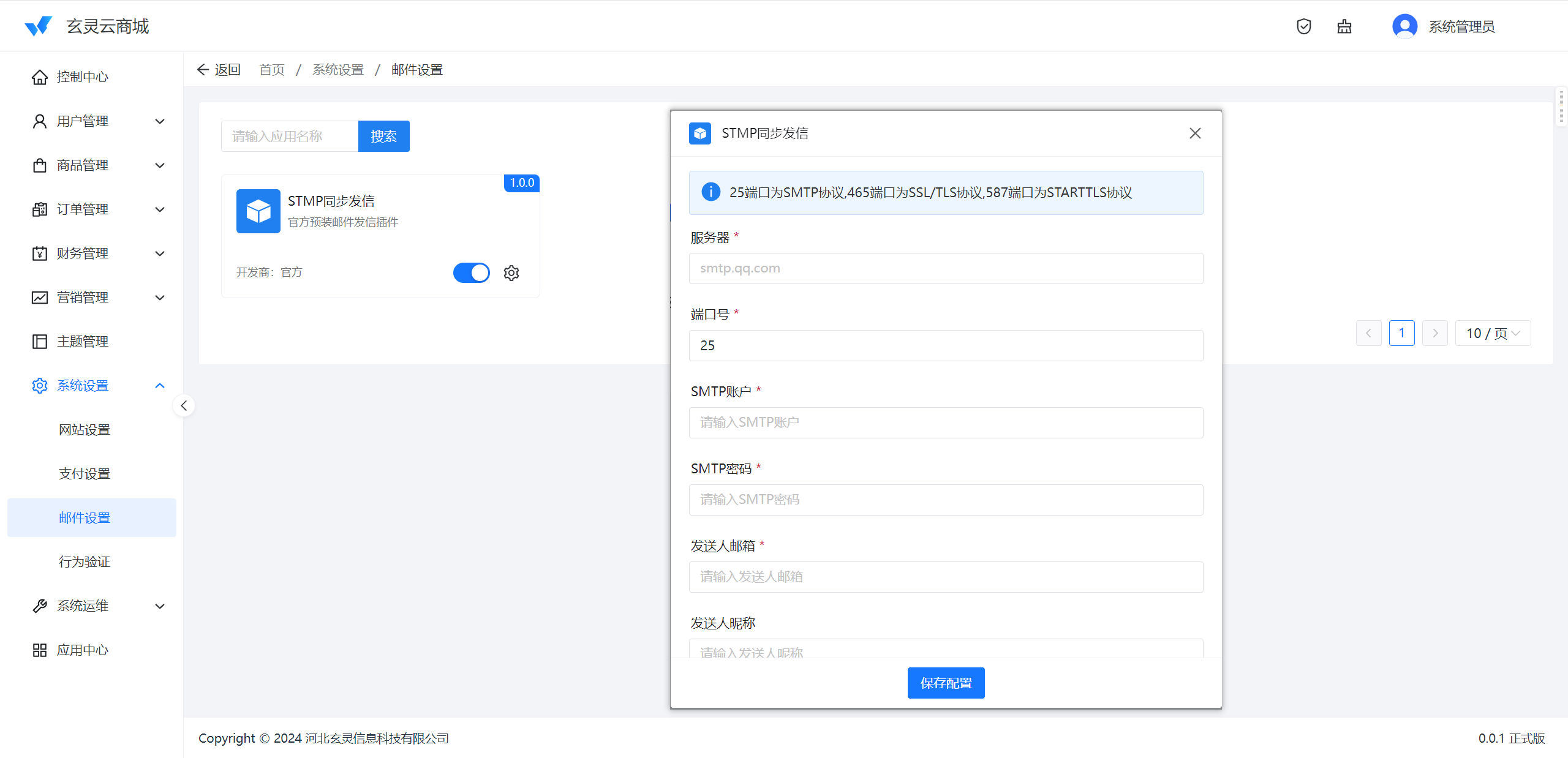Toggle the STMP plugin switch off
The image size is (1568, 758).
471,273
